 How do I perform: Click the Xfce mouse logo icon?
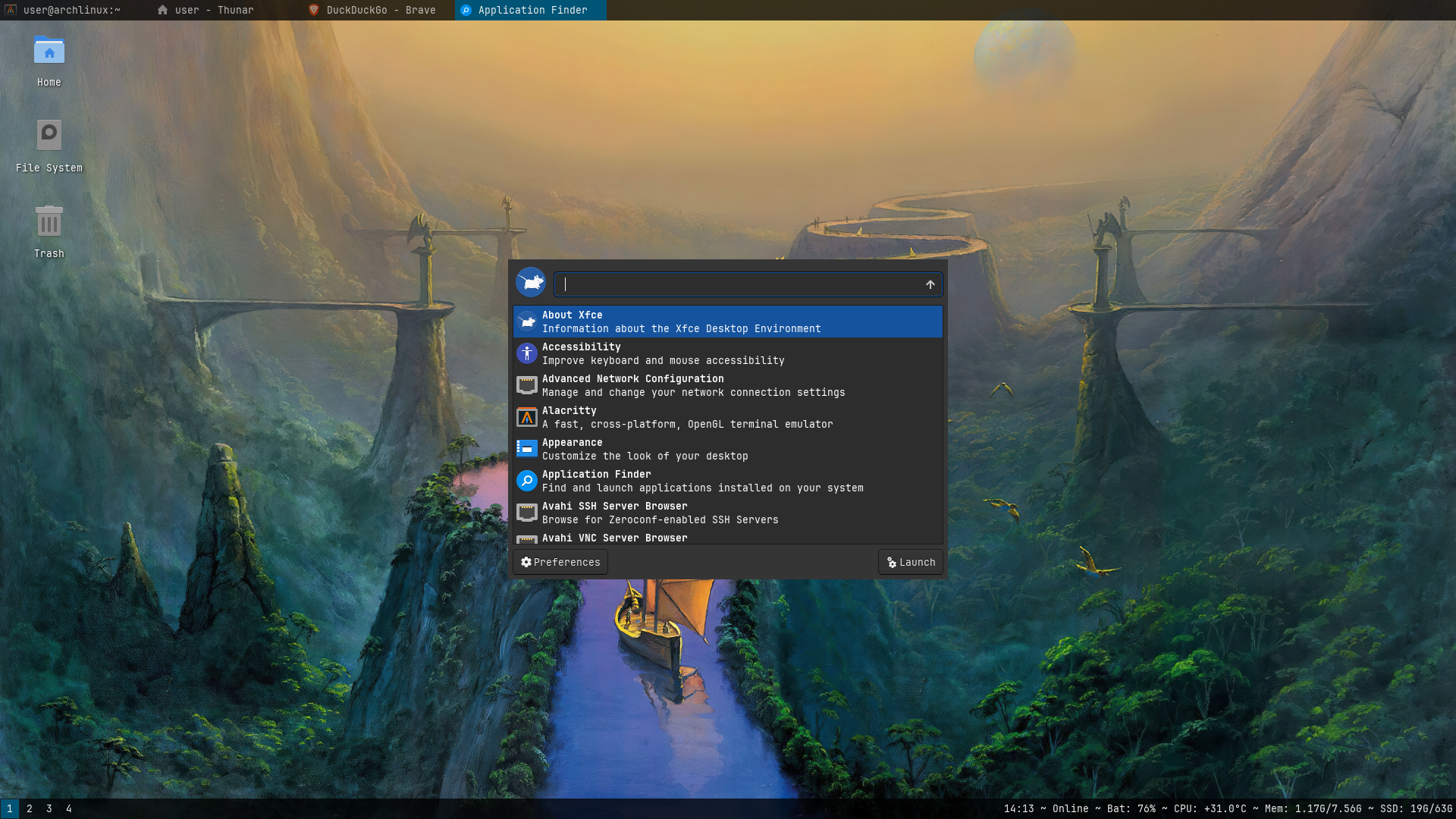click(x=530, y=283)
